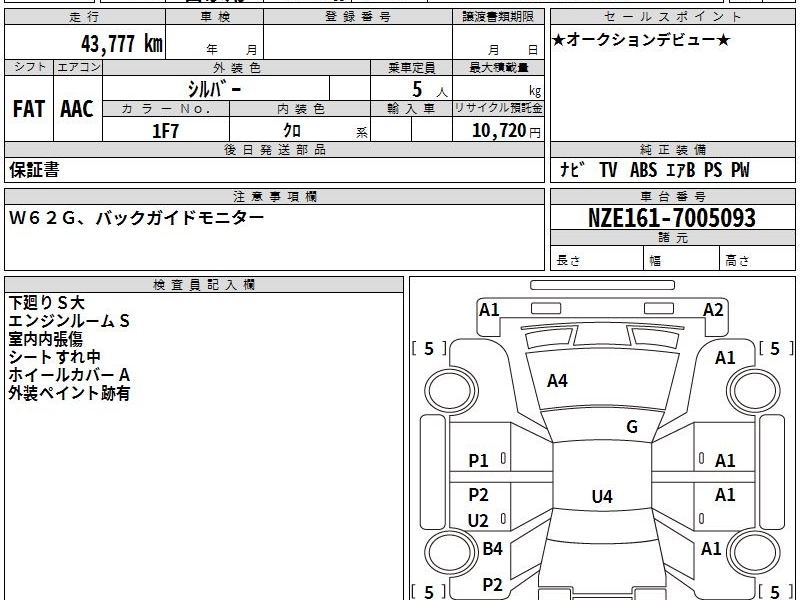The image size is (800, 600).
Task: Click the 車台番号 heading
Action: pos(672,196)
